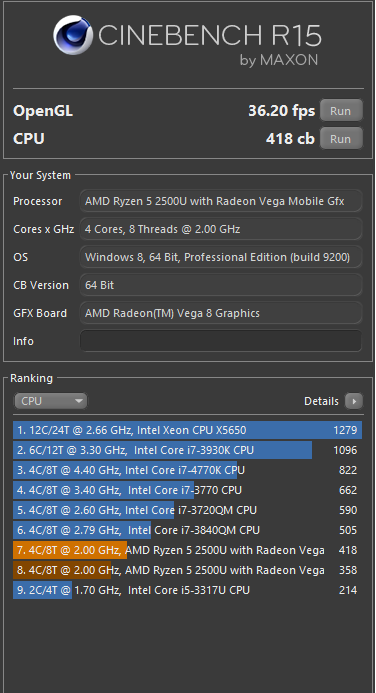Viewport: 376px width, 693px height.
Task: Select the Intel Xeon X5650 ranking entry
Action: coord(188,430)
